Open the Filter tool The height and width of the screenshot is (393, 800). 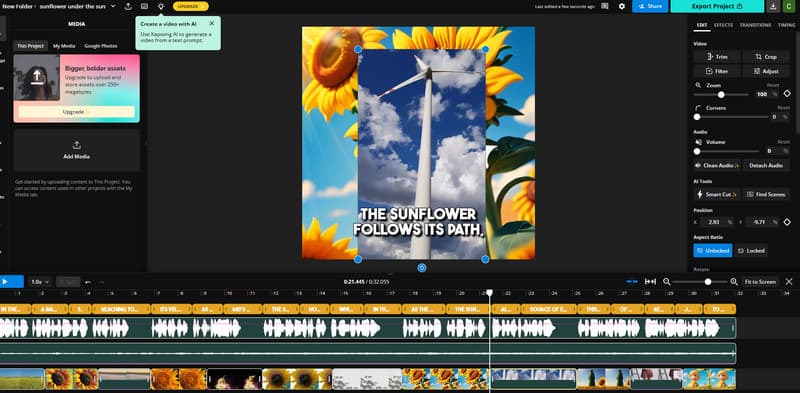click(x=717, y=71)
